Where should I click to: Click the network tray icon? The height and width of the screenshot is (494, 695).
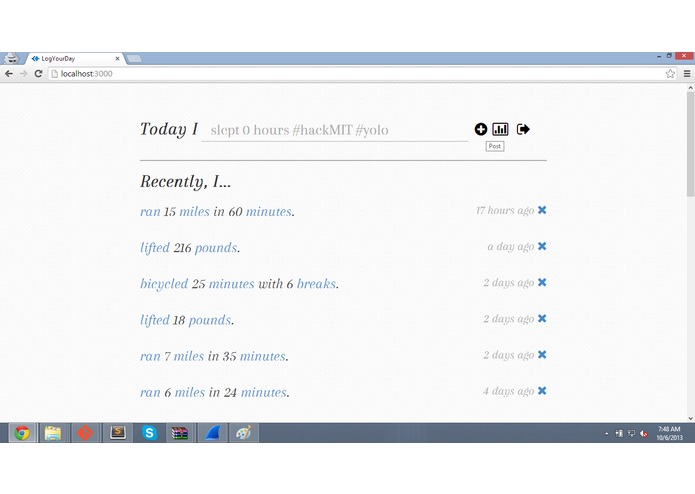pyautogui.click(x=631, y=433)
